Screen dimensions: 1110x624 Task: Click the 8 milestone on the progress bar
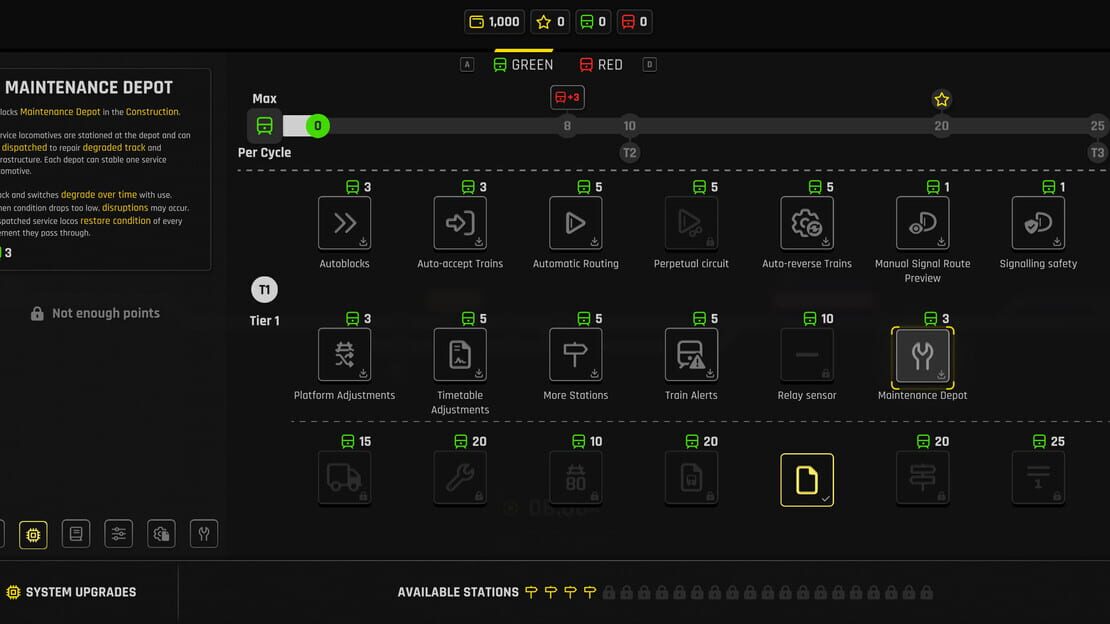[x=567, y=126]
